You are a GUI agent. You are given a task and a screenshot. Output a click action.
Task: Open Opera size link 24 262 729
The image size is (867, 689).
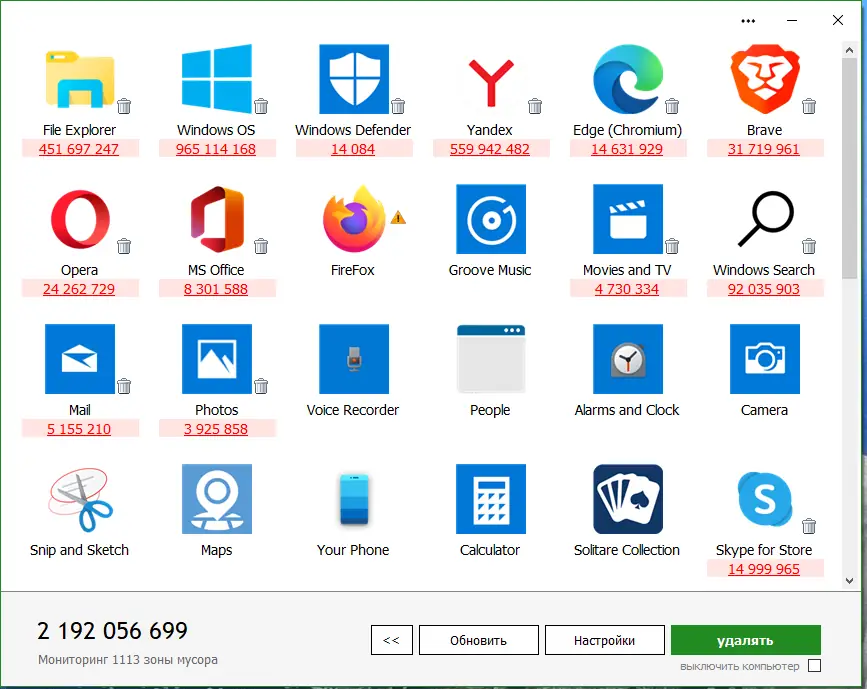coord(79,289)
